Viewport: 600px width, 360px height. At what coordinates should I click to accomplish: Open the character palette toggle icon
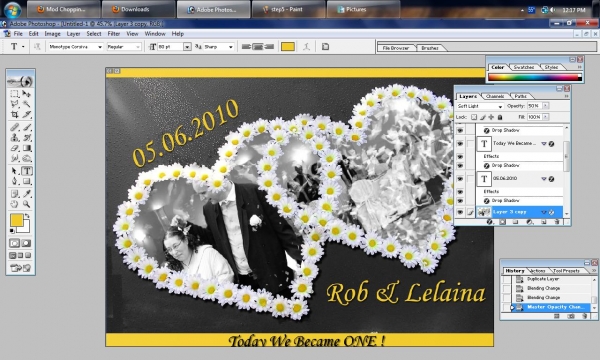coord(325,47)
